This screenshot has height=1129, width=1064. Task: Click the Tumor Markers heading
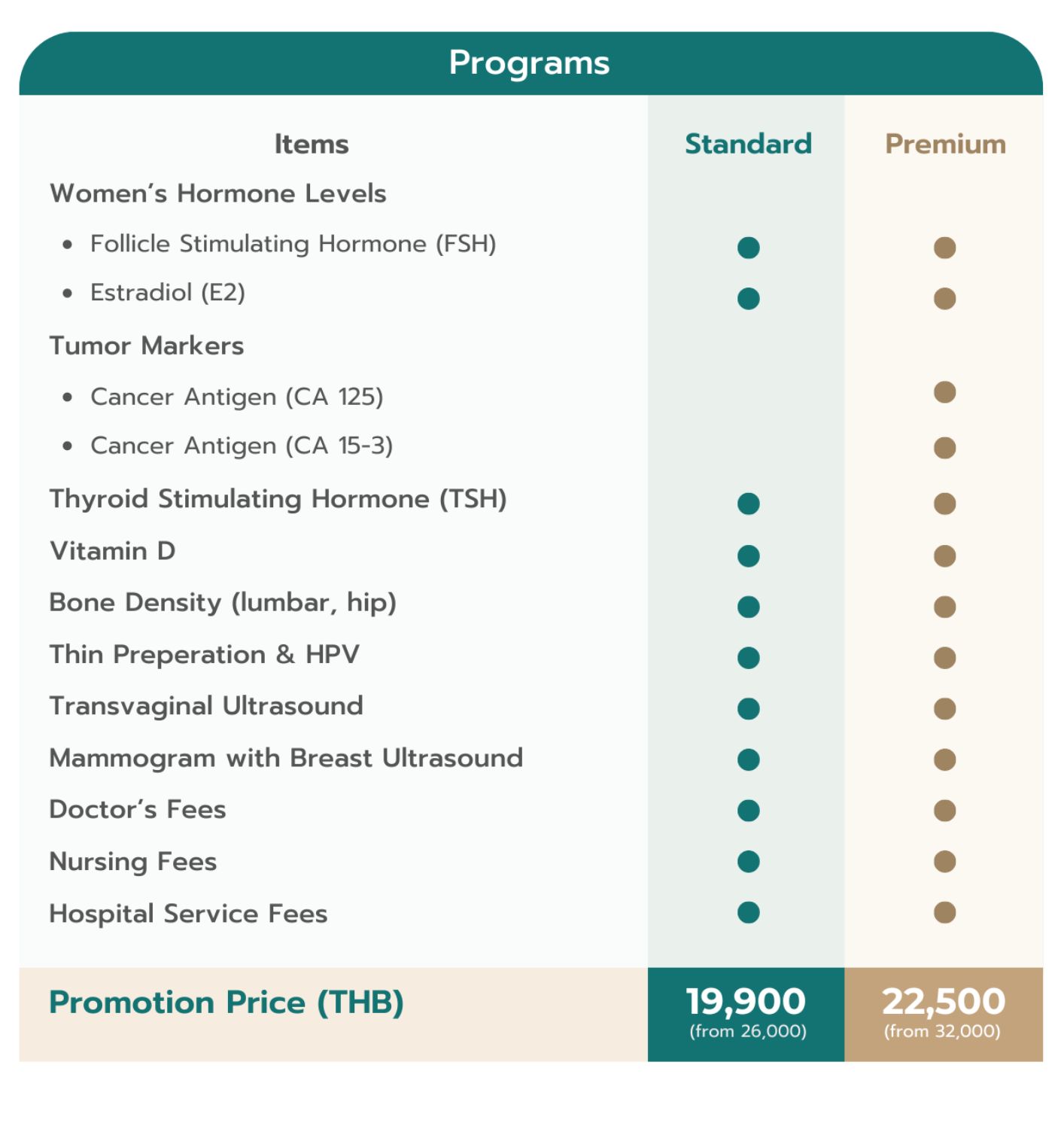coord(147,345)
